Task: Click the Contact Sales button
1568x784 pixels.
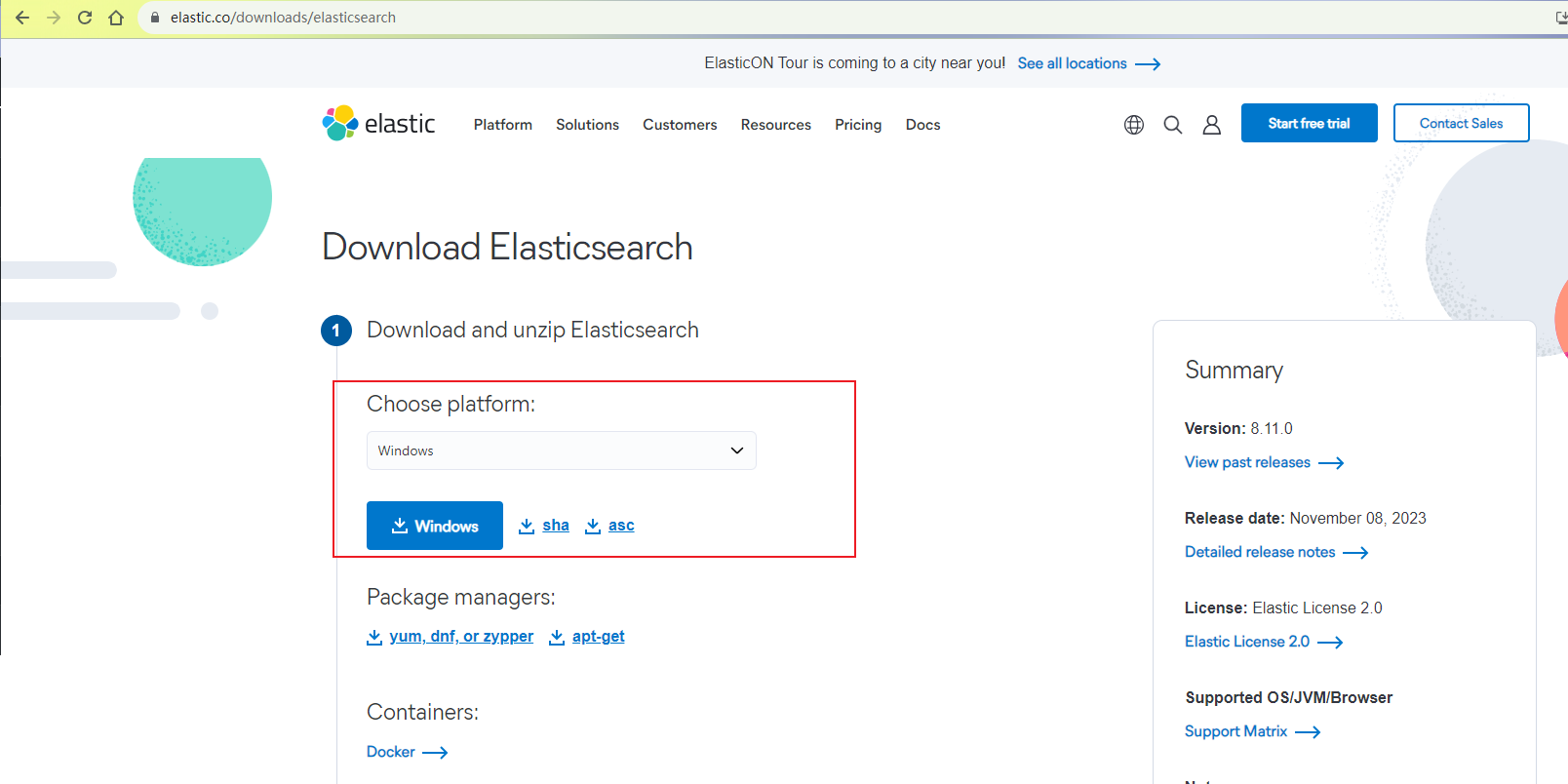Action: click(1461, 123)
